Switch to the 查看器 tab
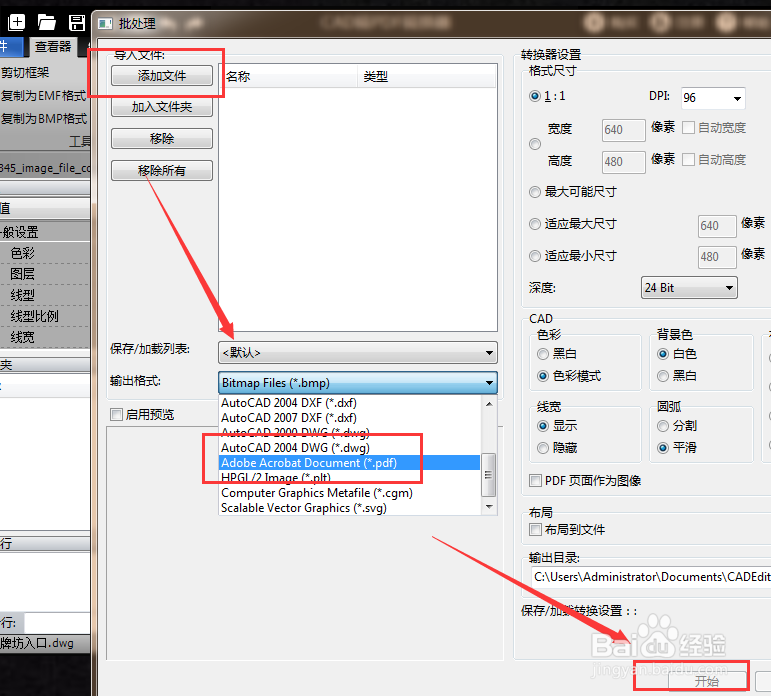This screenshot has height=696, width=771. pyautogui.click(x=53, y=47)
